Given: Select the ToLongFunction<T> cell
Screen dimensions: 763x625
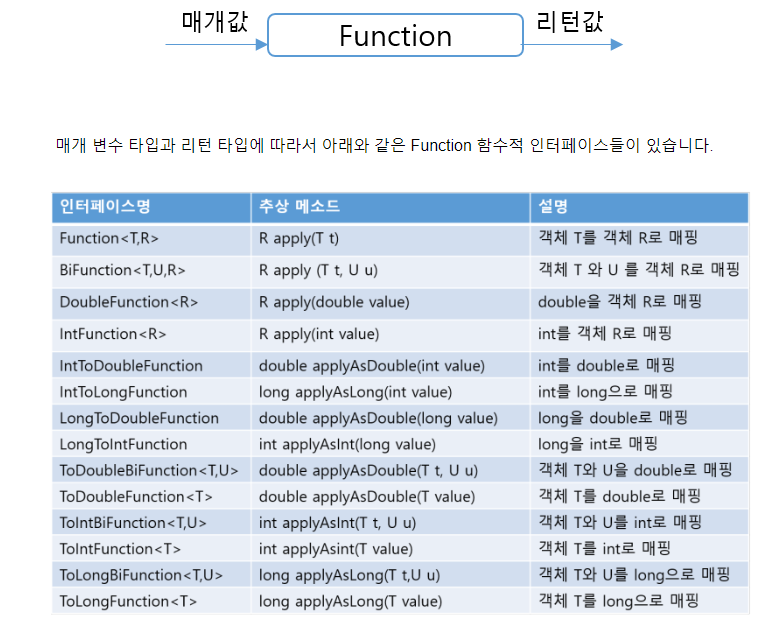Looking at the screenshot, I should [x=151, y=601].
